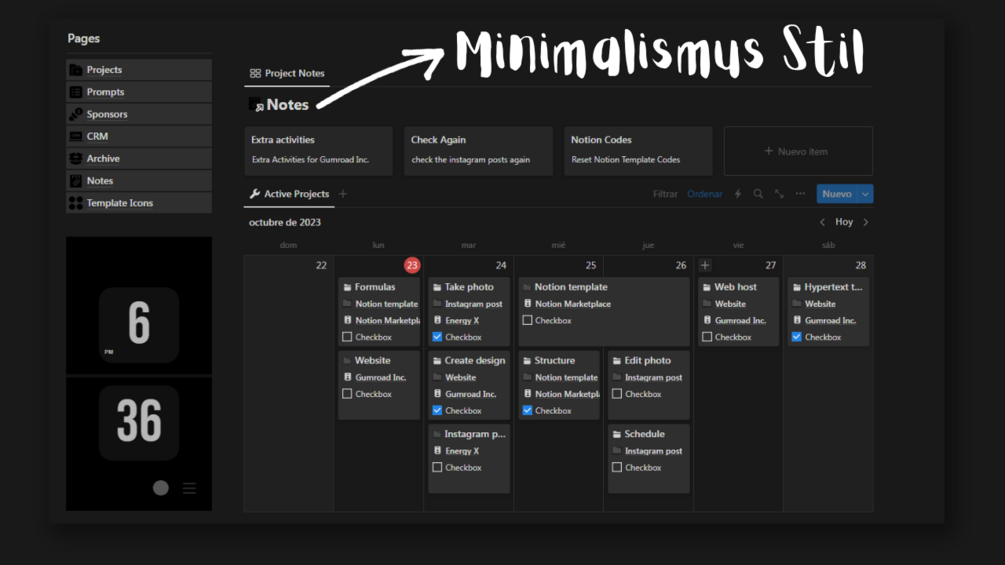Open the CRM page in sidebar
Viewport: 1005px width, 565px height.
tap(138, 136)
